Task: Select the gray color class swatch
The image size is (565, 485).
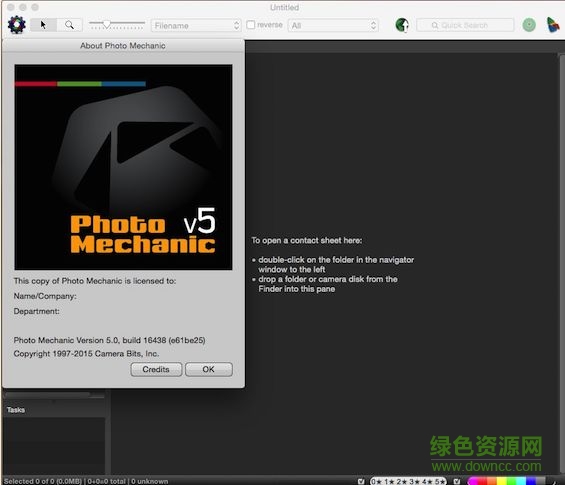Action: click(x=540, y=481)
